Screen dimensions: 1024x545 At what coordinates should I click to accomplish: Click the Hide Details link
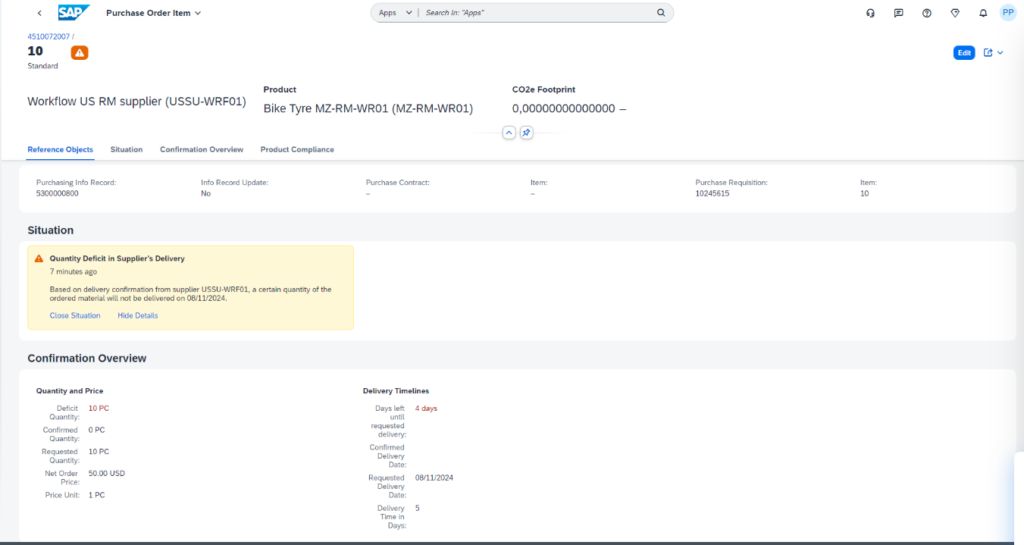click(x=137, y=315)
